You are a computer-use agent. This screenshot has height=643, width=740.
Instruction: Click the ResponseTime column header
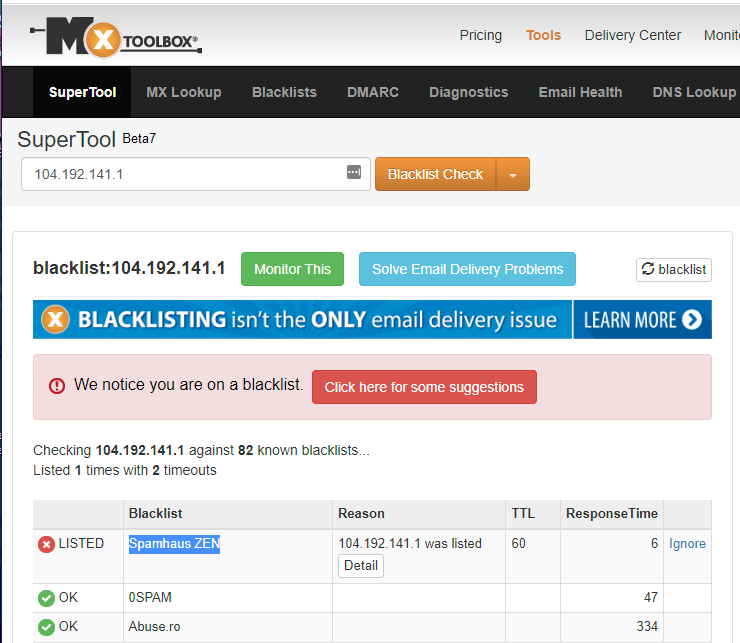coord(612,514)
